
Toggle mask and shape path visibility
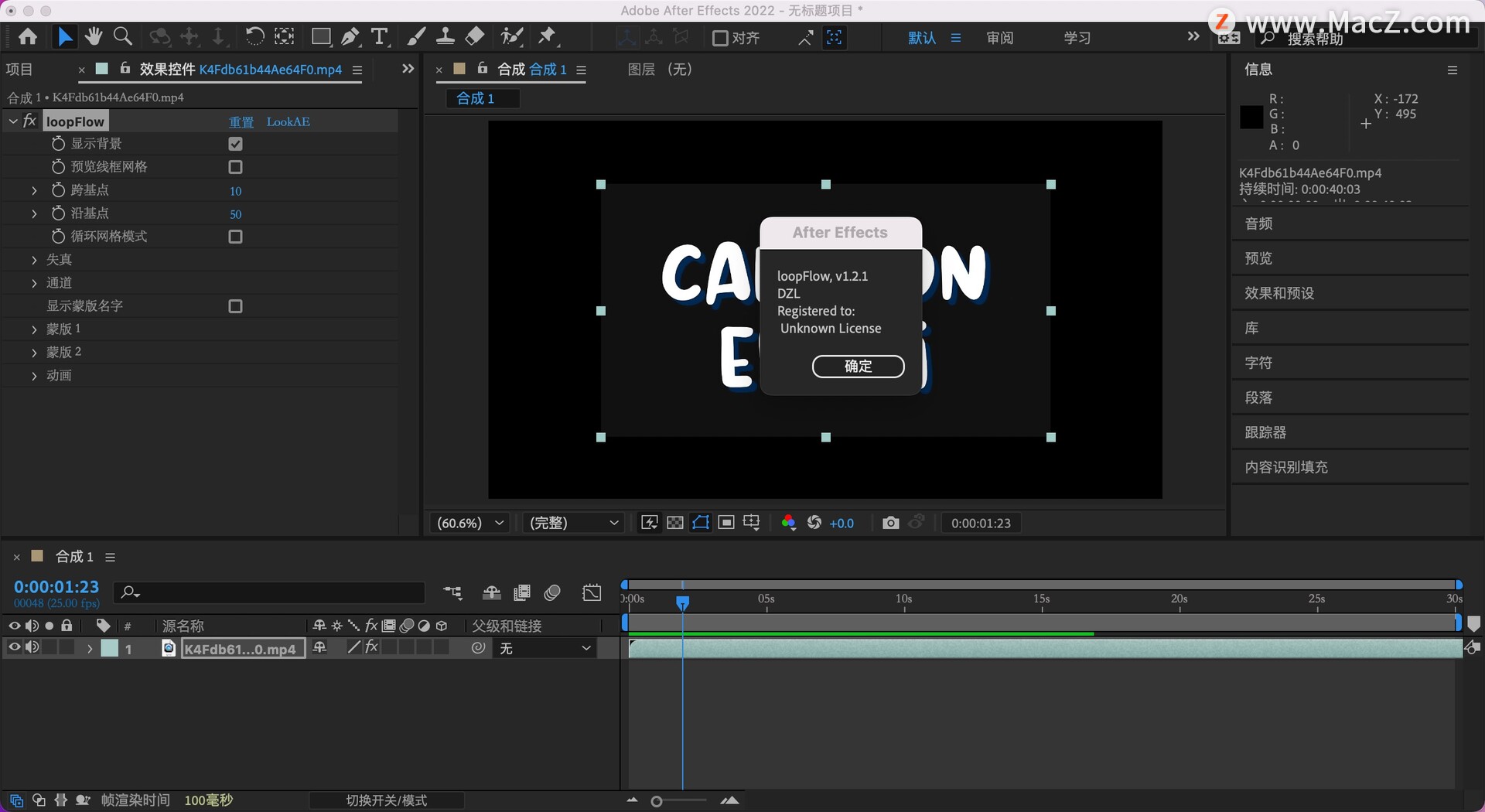pyautogui.click(x=701, y=524)
